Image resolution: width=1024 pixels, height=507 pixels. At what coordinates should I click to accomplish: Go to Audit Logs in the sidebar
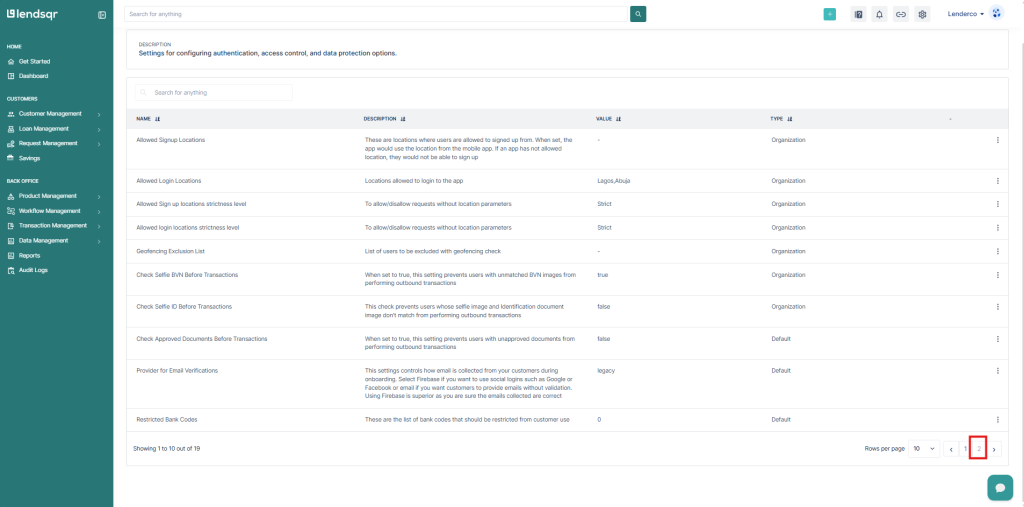[33, 270]
